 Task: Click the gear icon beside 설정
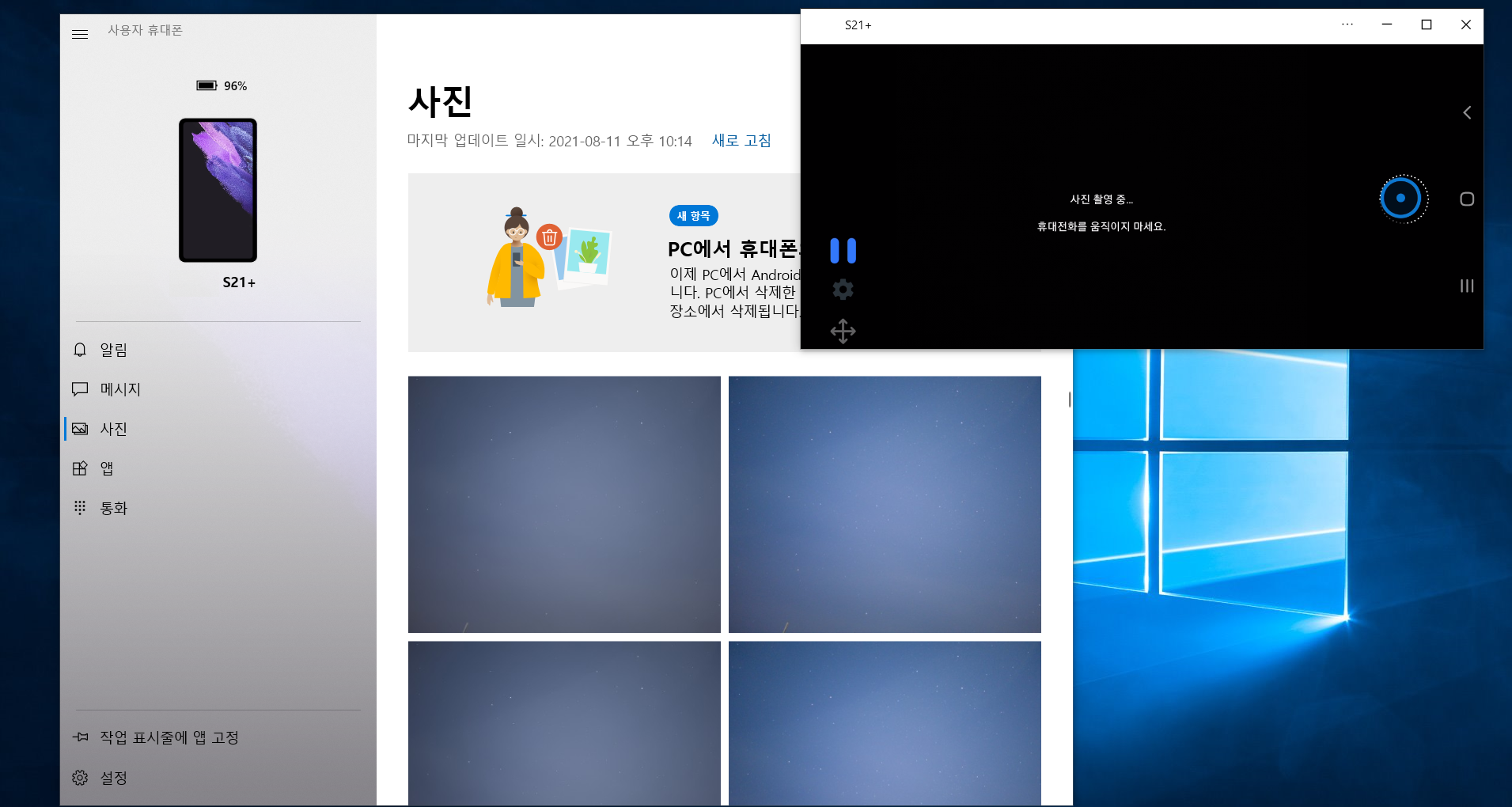coord(80,778)
